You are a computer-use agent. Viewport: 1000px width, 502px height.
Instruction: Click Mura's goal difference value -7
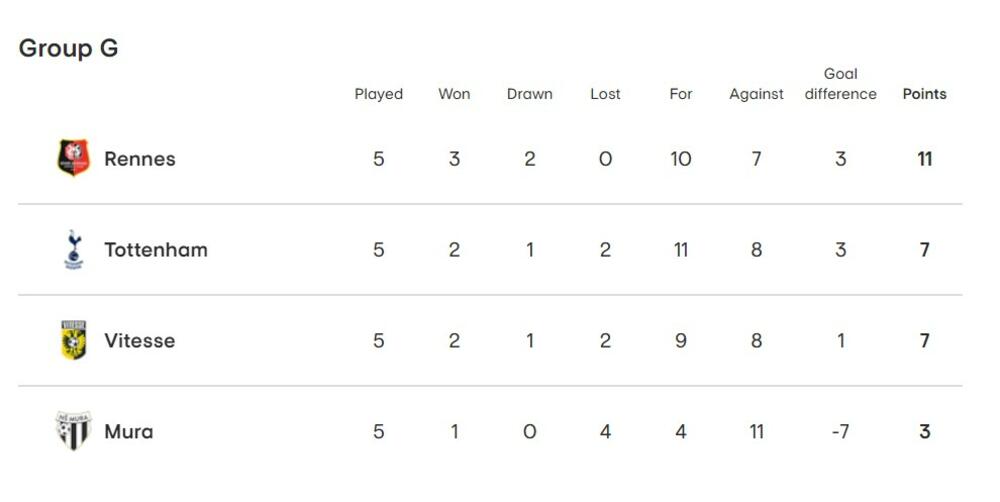click(x=840, y=432)
